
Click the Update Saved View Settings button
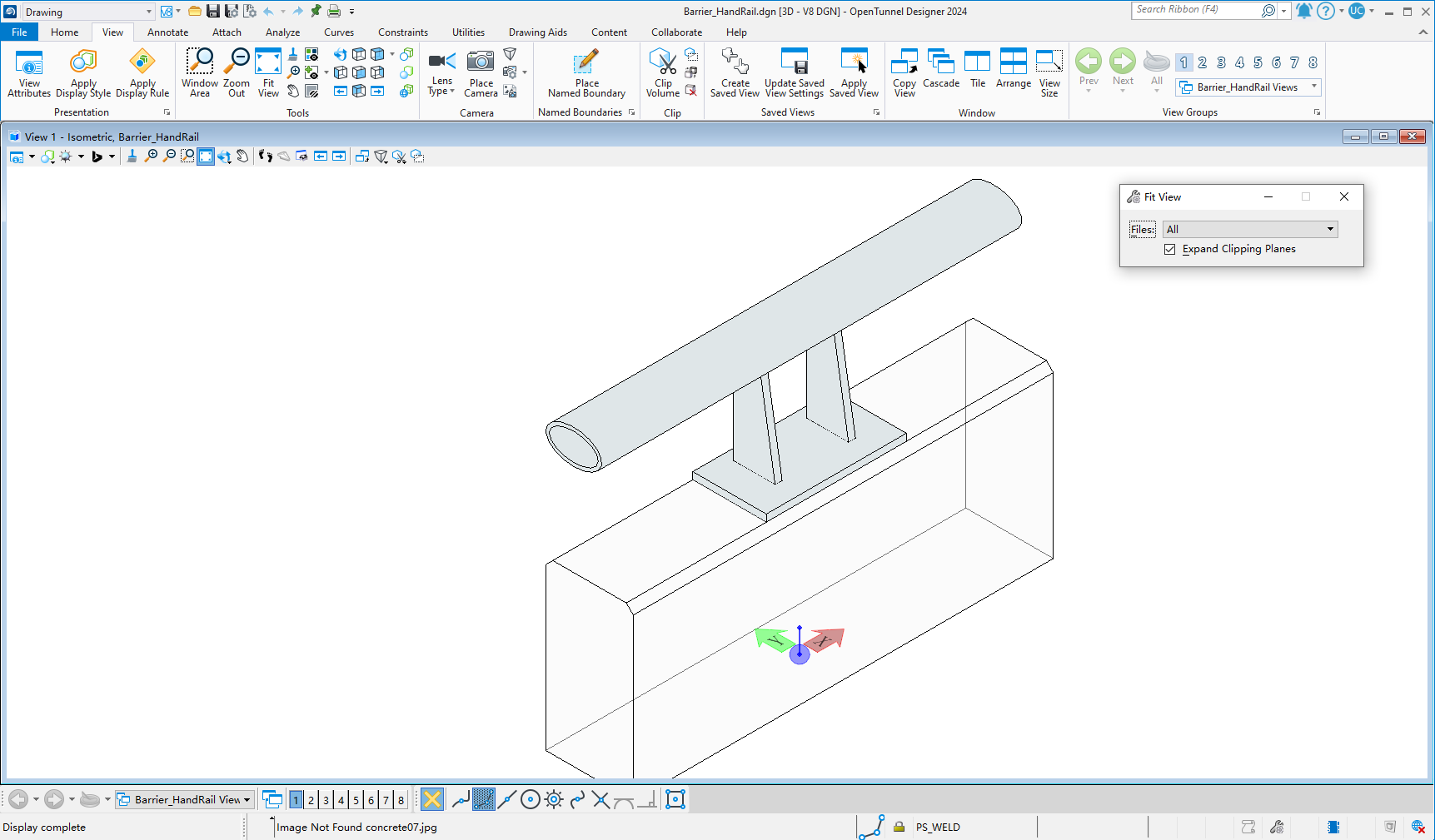click(x=794, y=71)
